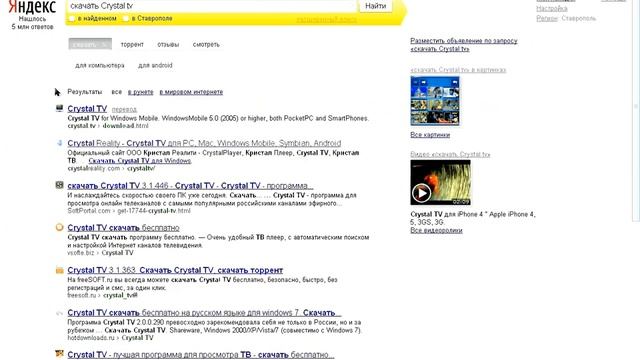The height and width of the screenshot is (360, 640).
Task: Select 'все' results filter
Action: click(x=116, y=92)
